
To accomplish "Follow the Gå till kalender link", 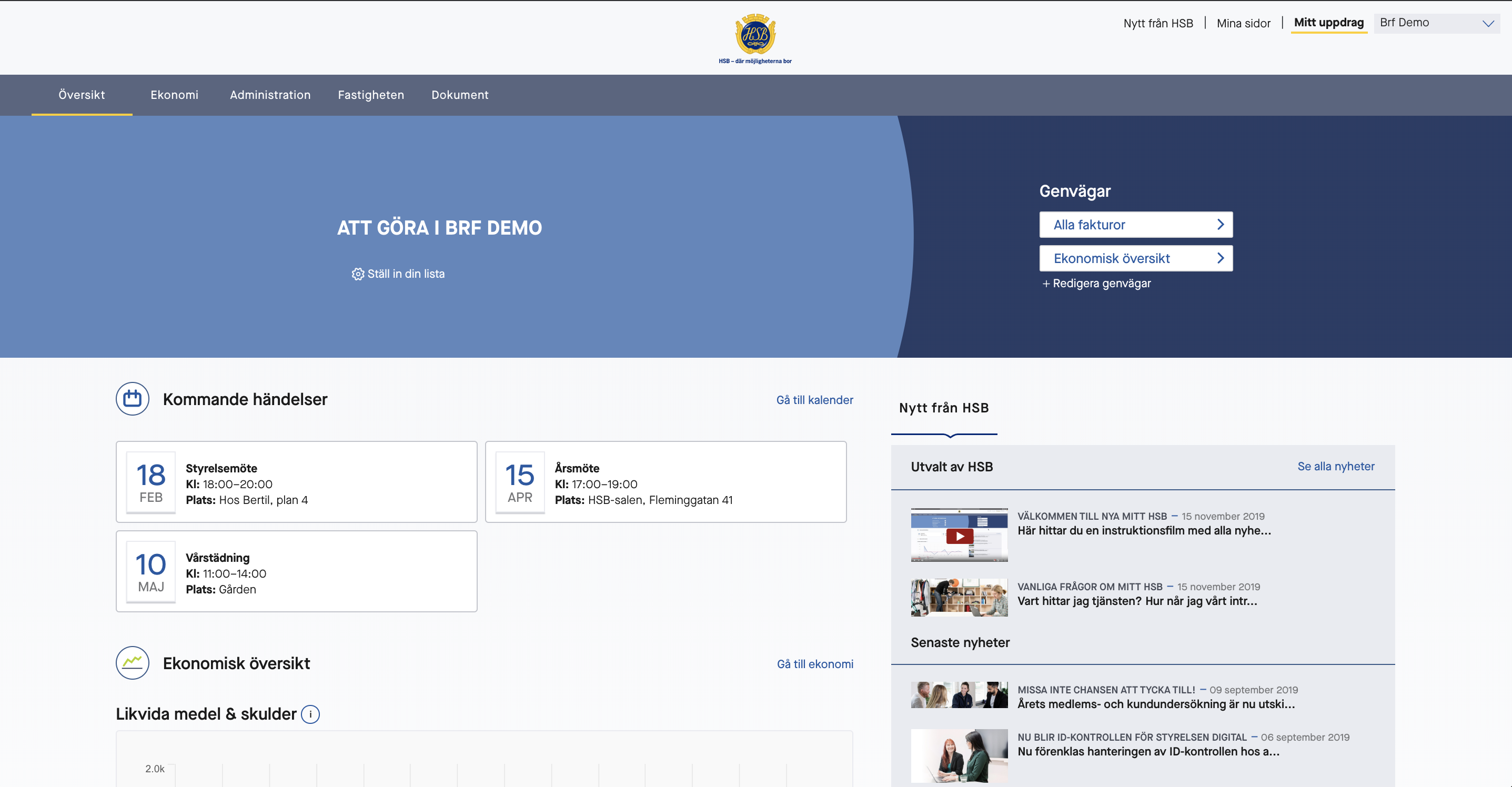I will tap(815, 400).
